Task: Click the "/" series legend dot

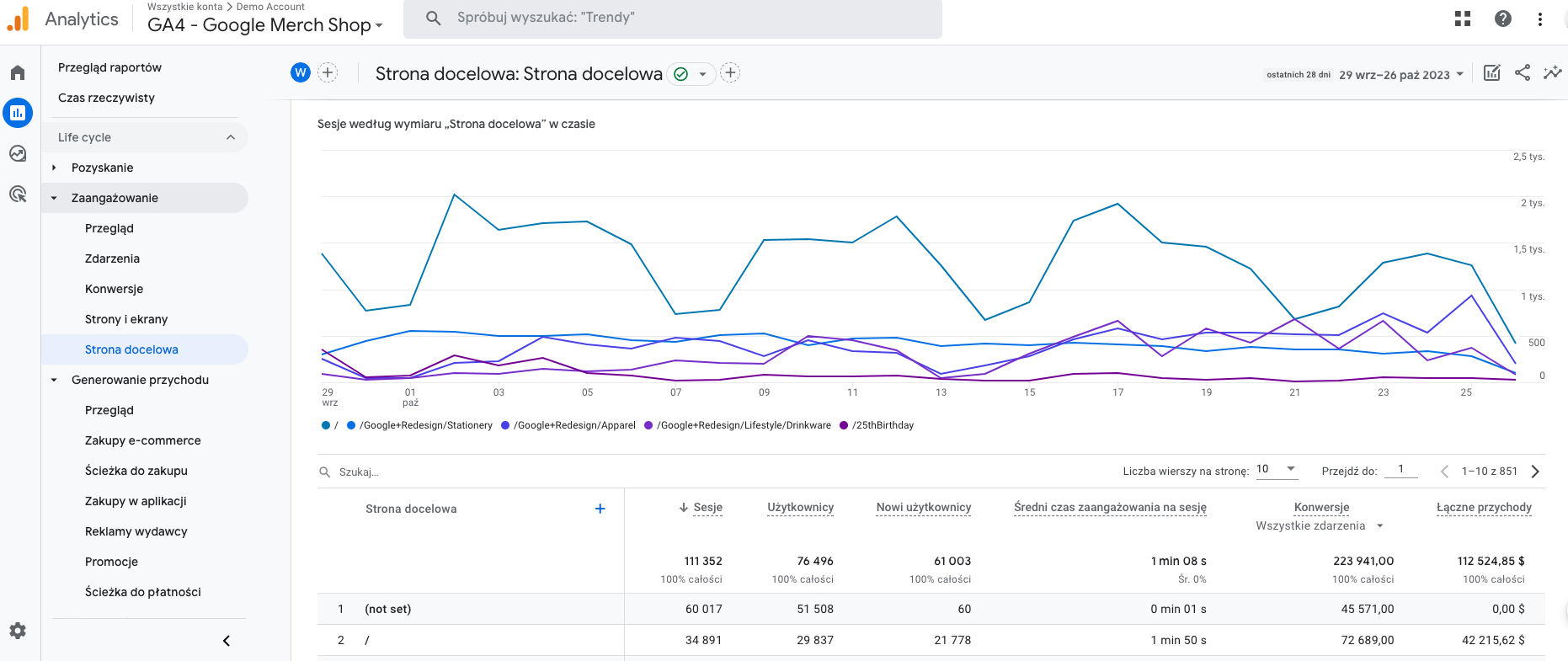Action: [x=326, y=425]
